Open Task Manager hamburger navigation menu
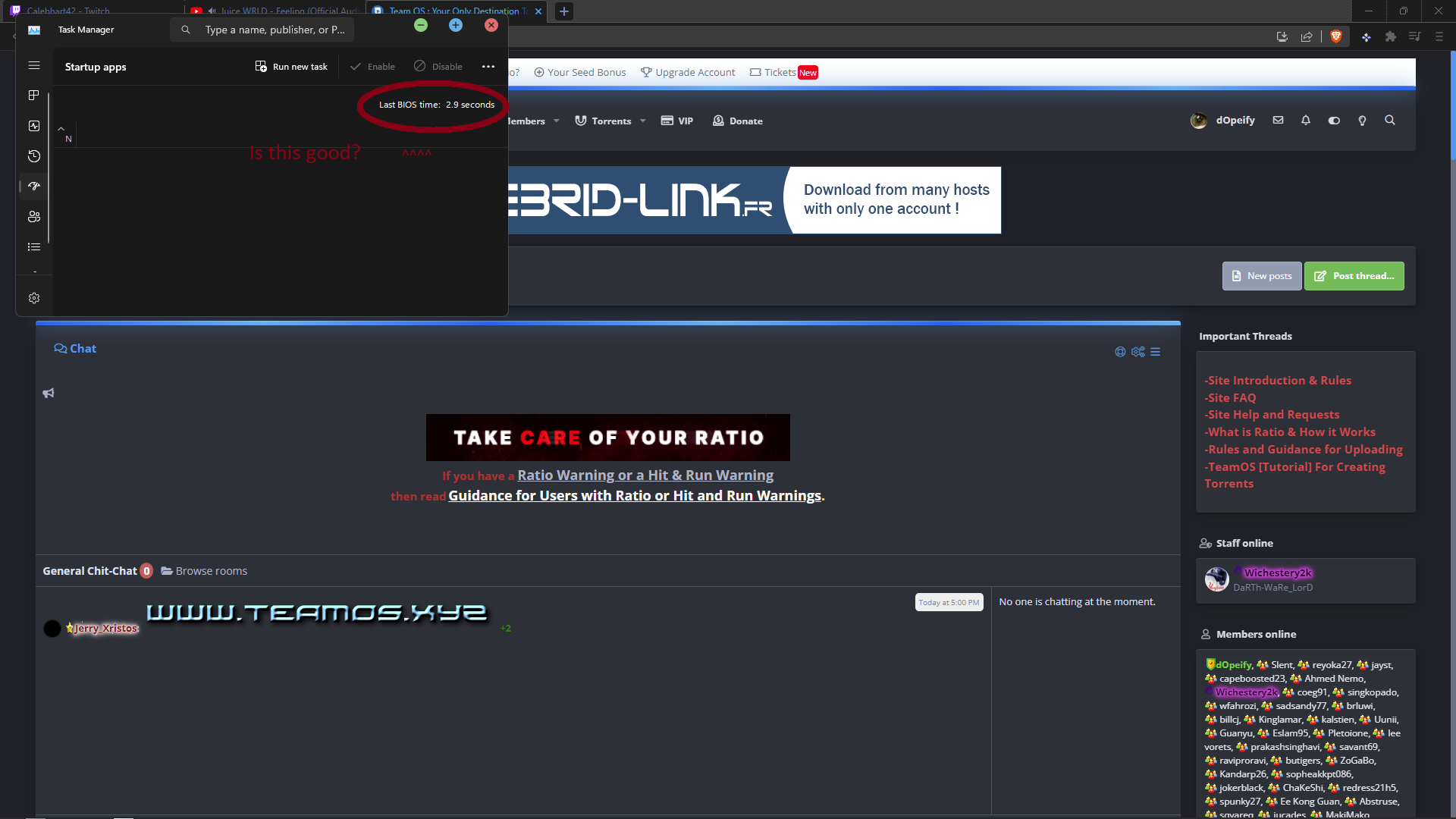Viewport: 1456px width, 819px height. (34, 65)
